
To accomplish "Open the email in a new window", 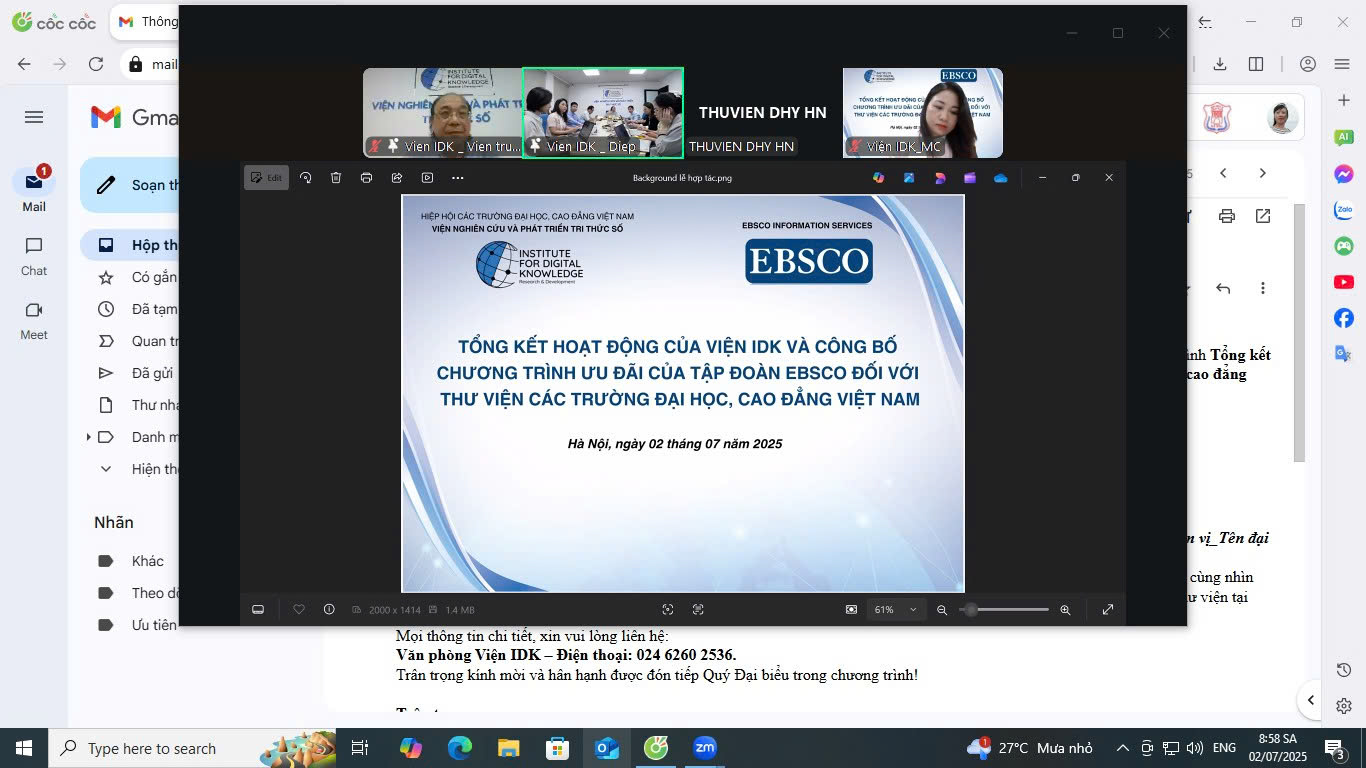I will (x=1263, y=216).
